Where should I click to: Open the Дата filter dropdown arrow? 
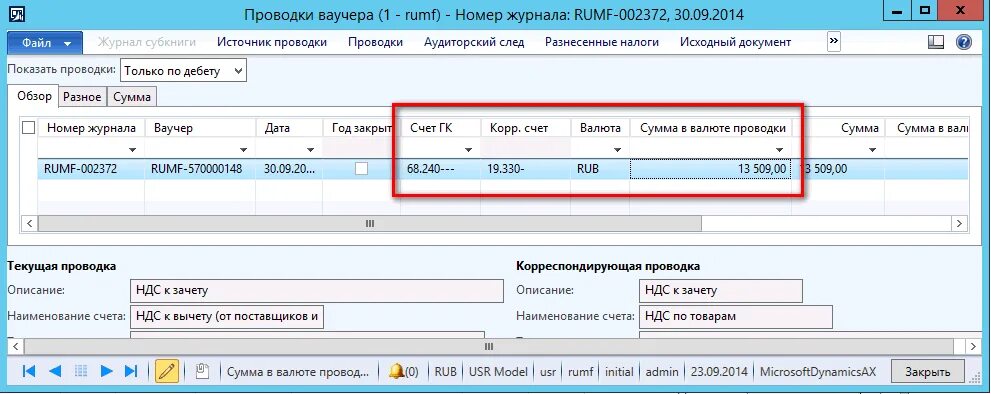point(310,150)
